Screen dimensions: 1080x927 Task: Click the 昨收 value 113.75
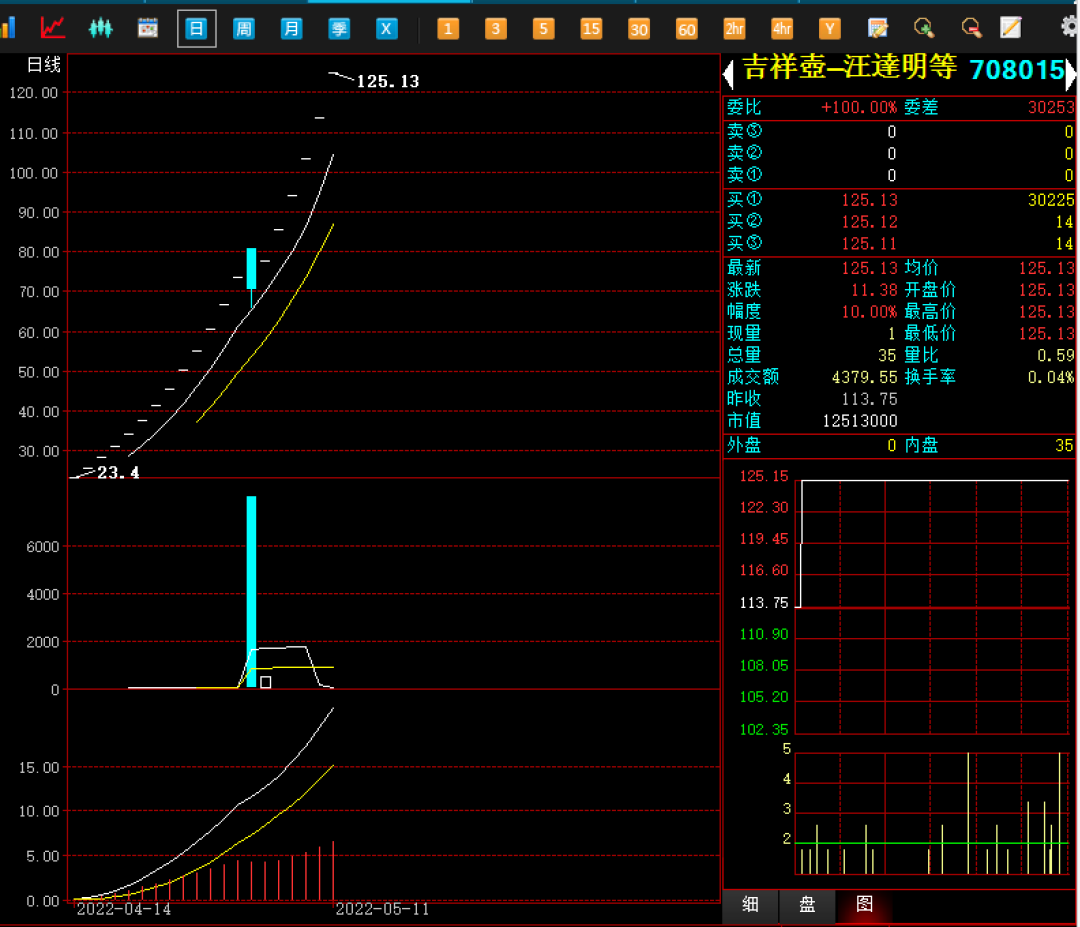pos(869,399)
